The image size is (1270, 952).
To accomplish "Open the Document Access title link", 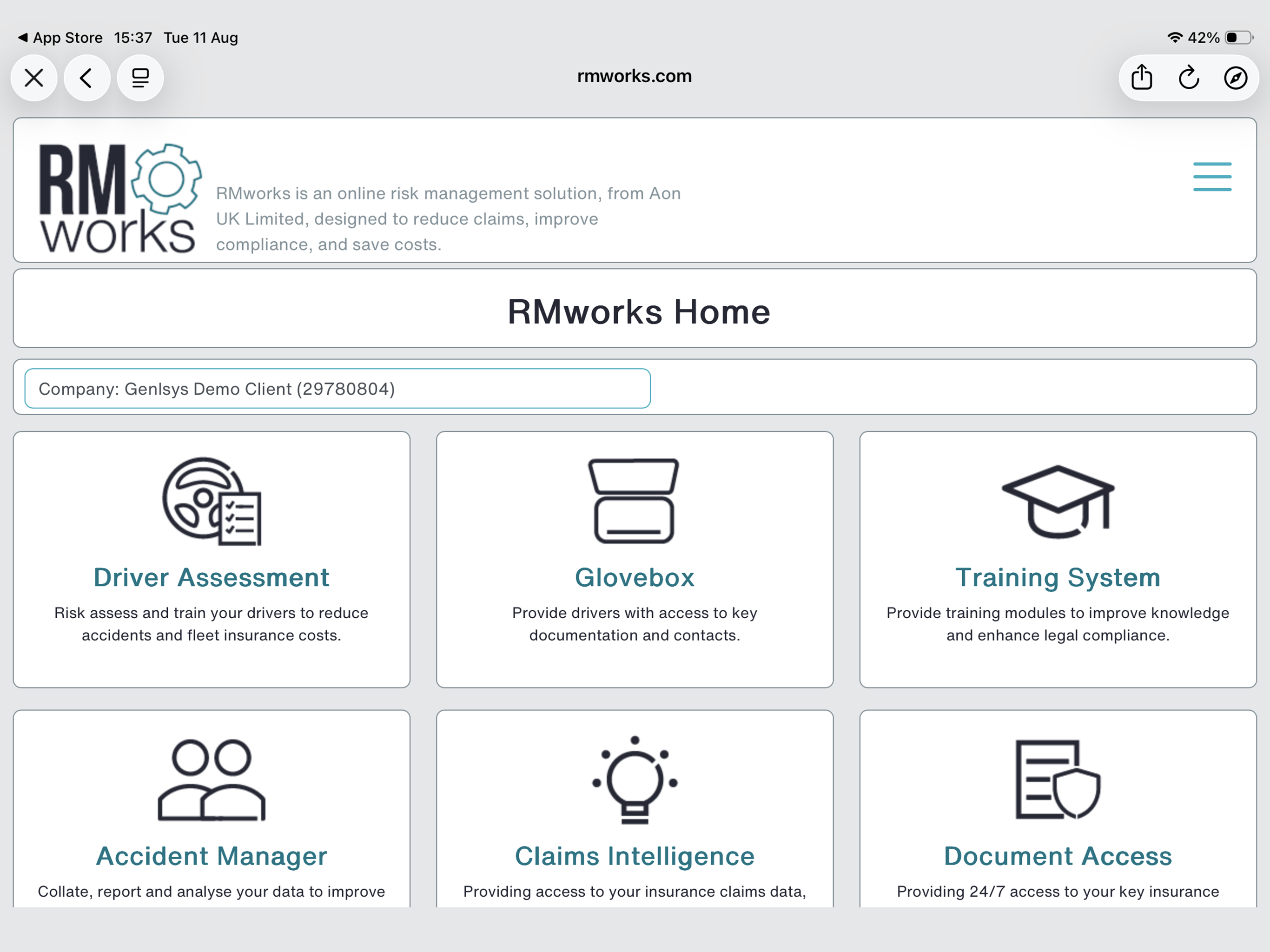I will (1058, 855).
